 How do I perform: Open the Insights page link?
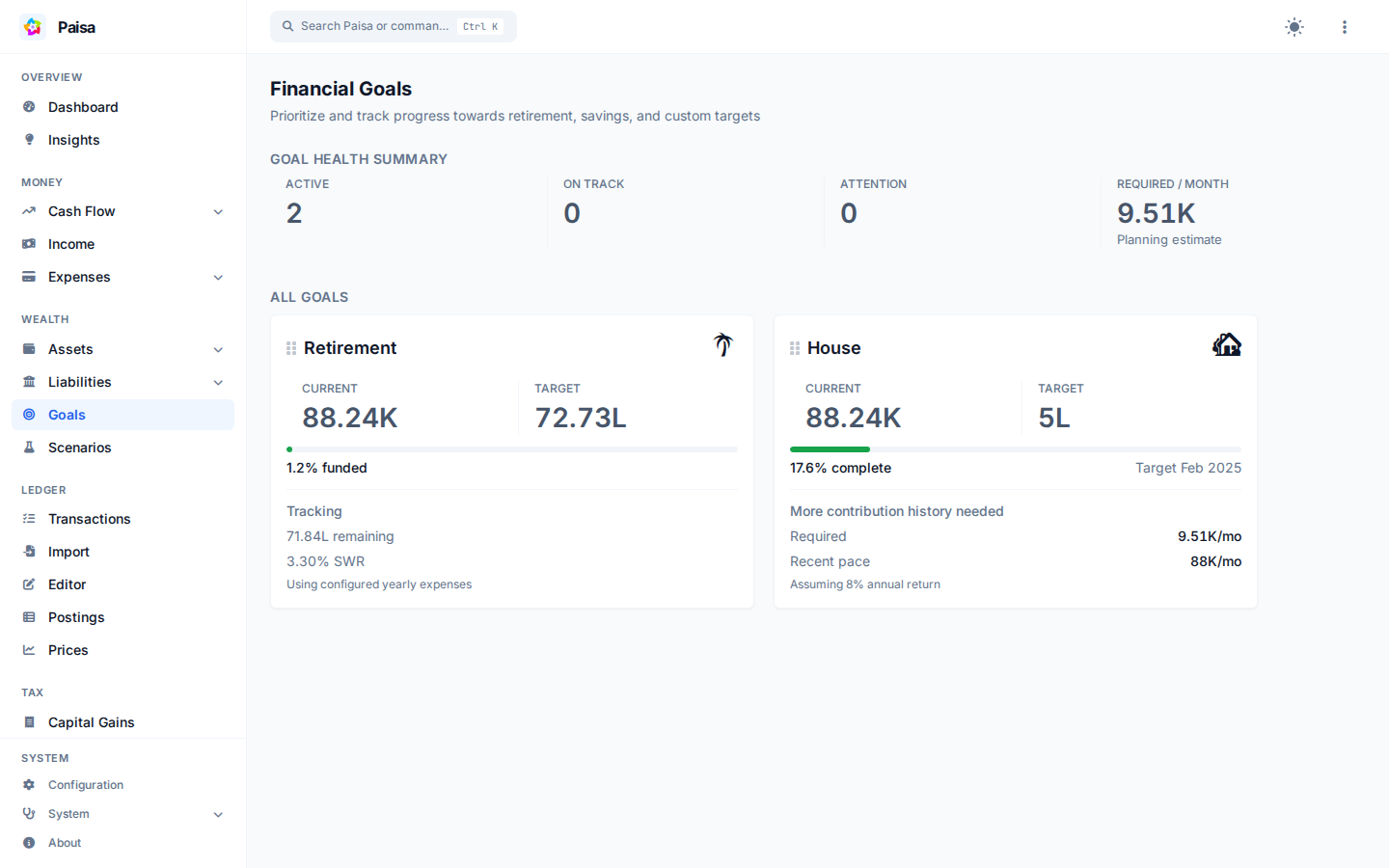coord(123,140)
